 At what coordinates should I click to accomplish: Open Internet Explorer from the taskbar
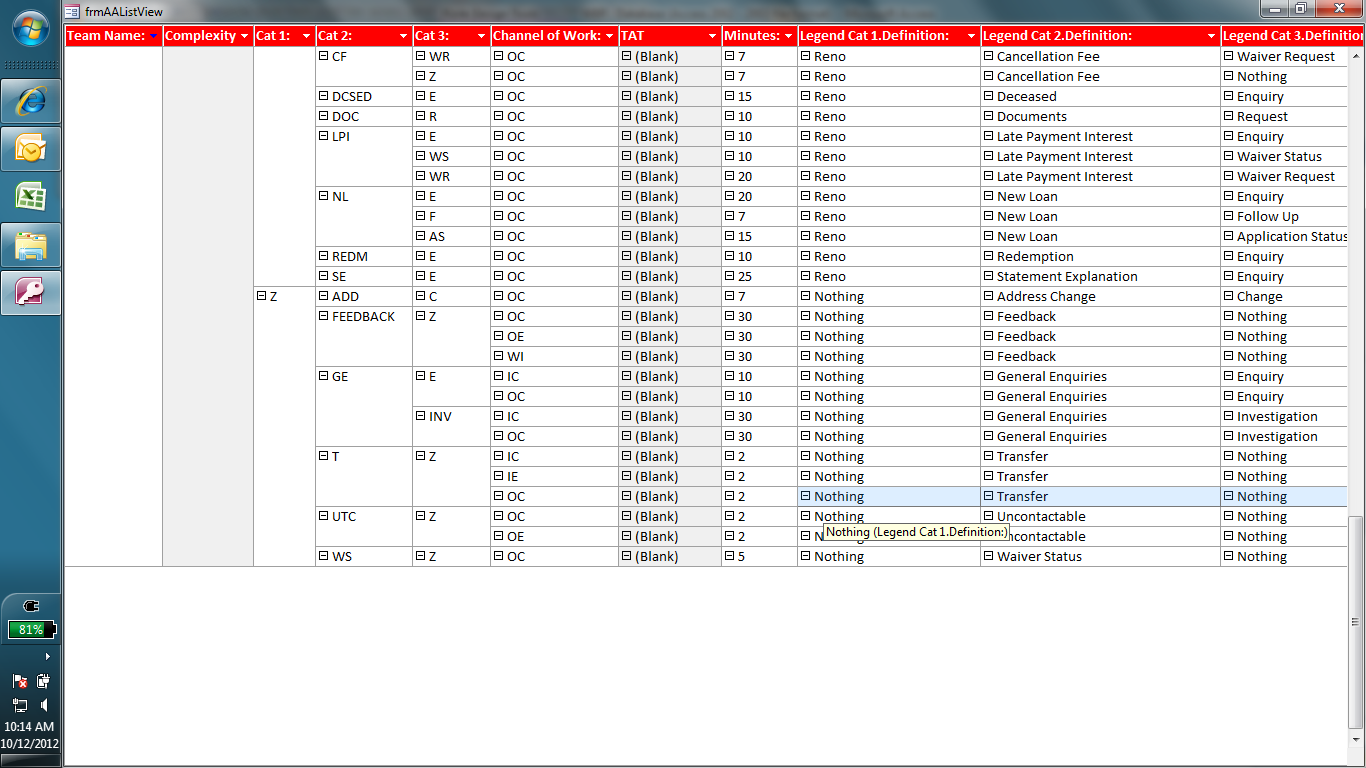click(x=30, y=101)
